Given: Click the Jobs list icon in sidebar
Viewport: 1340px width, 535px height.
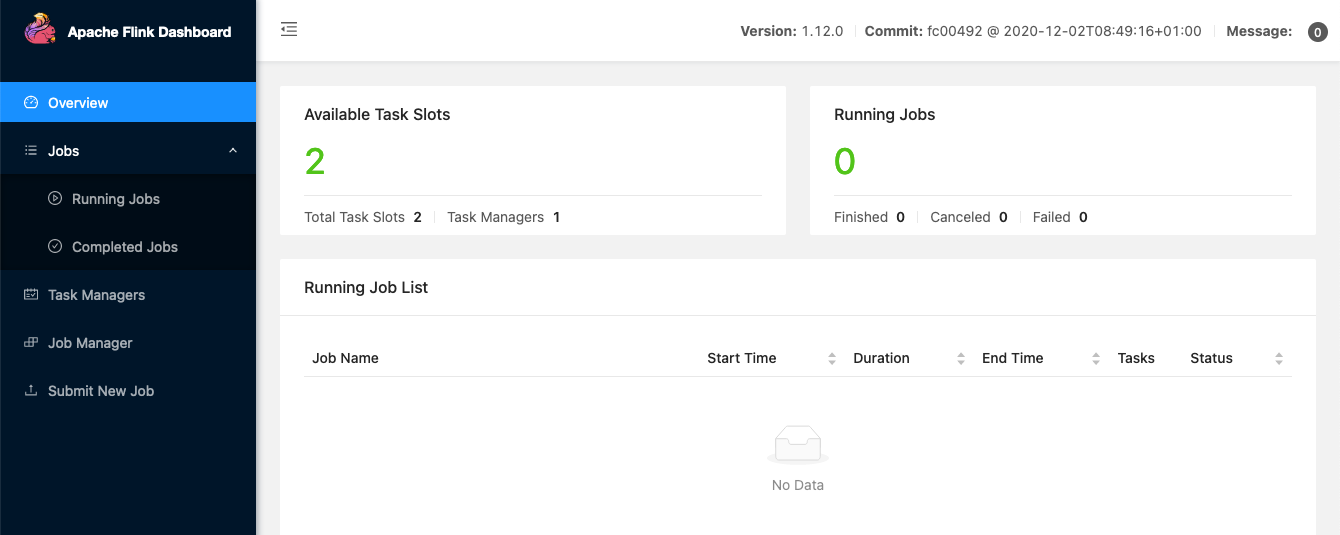Looking at the screenshot, I should coord(31,150).
